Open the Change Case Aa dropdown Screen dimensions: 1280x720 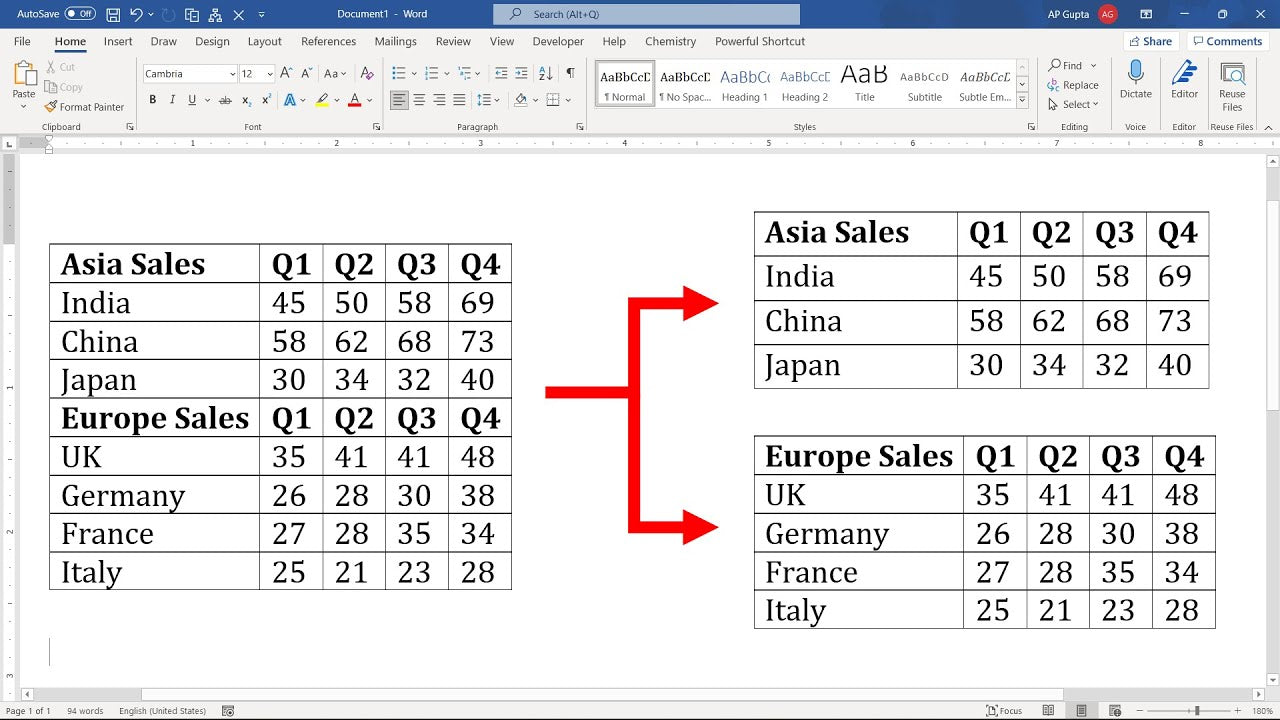[335, 73]
